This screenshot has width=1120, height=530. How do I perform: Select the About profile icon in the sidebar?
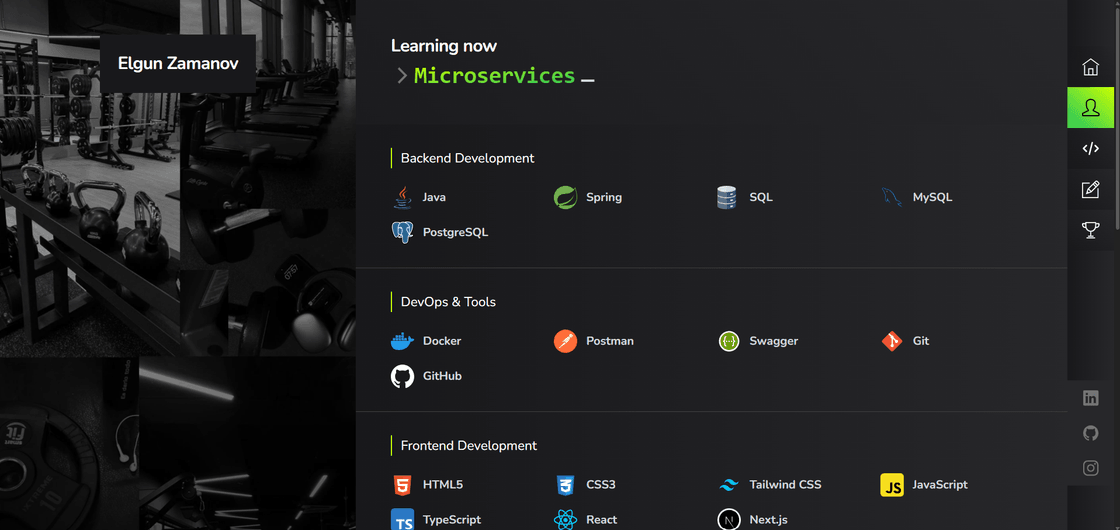click(1090, 108)
